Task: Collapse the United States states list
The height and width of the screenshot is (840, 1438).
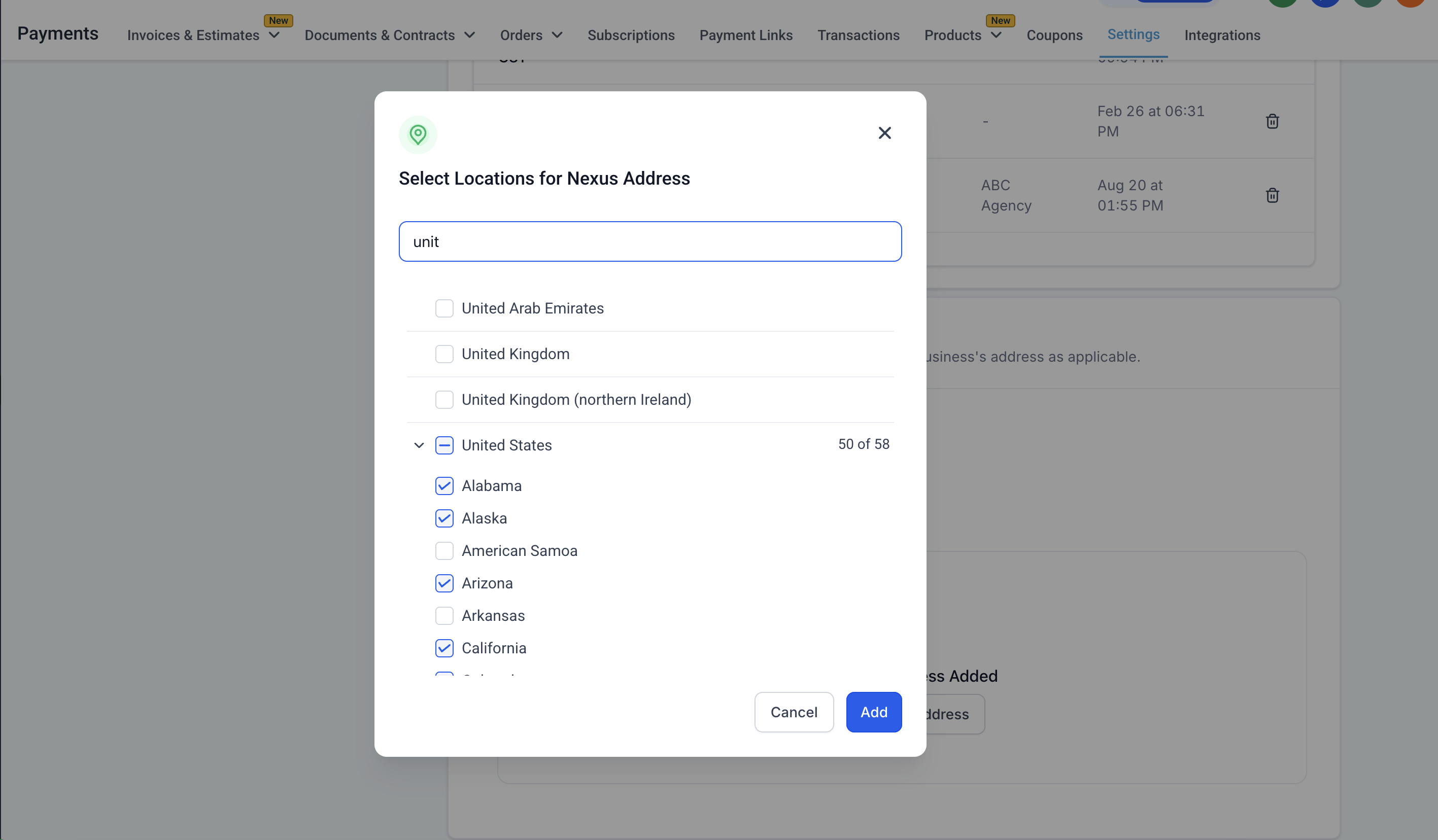Action: point(419,445)
